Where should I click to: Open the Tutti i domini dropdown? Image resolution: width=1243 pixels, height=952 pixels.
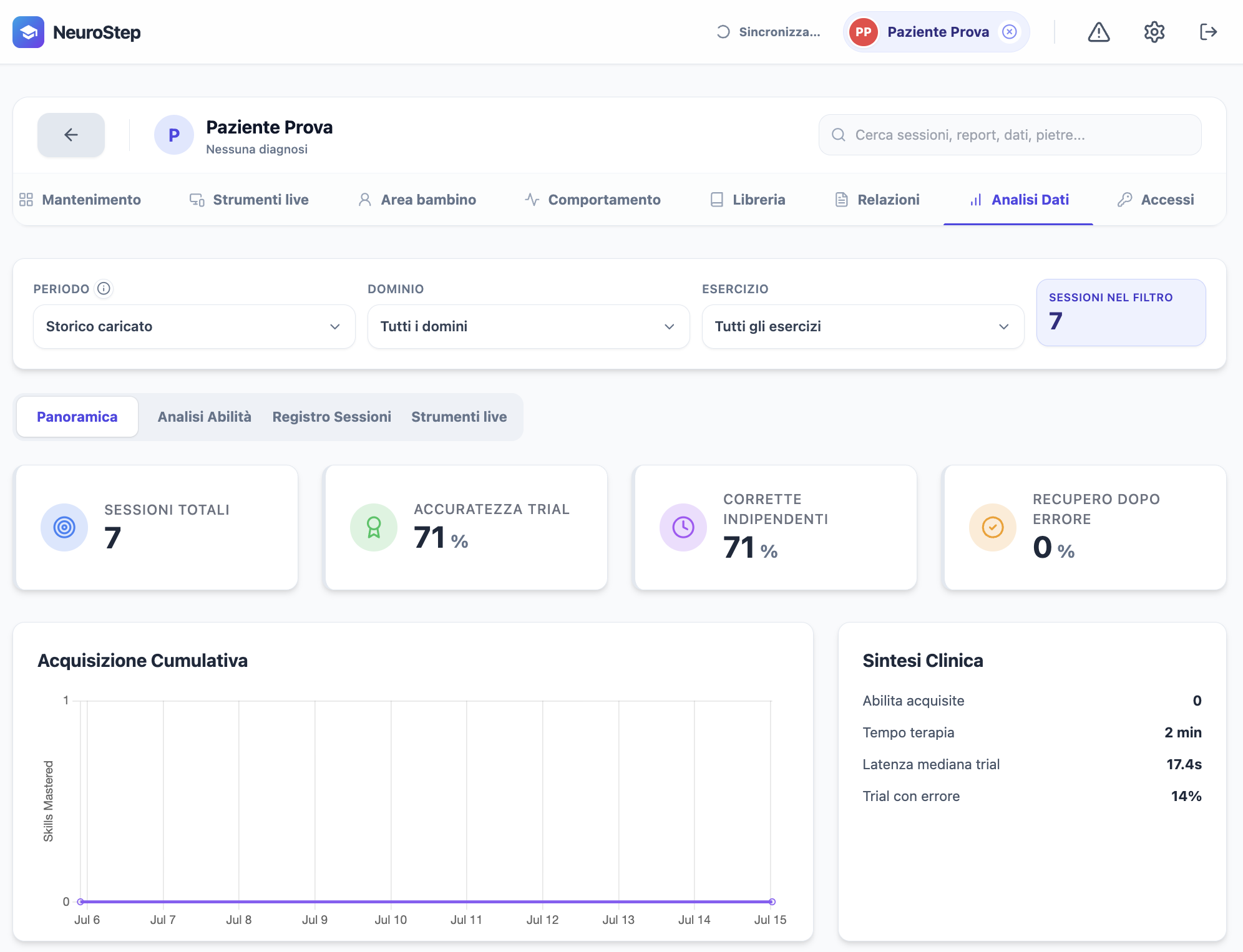click(x=529, y=326)
